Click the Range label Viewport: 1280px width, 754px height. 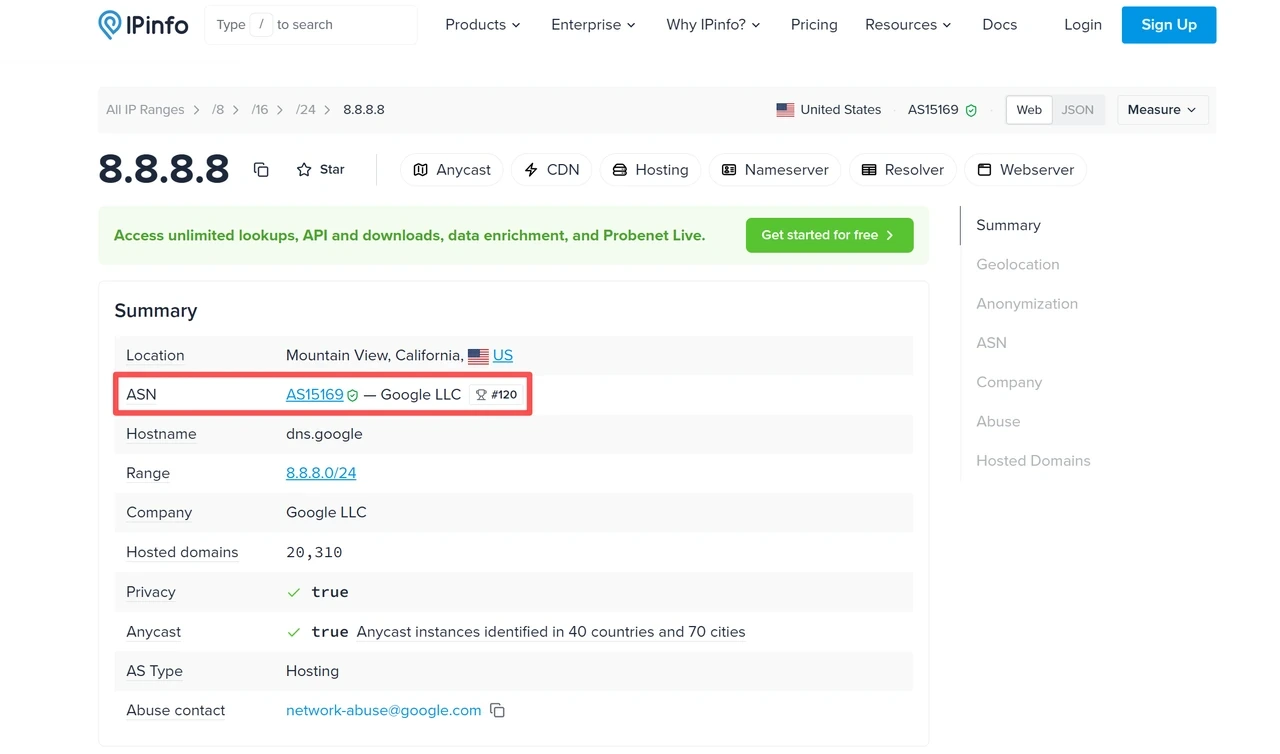click(148, 473)
